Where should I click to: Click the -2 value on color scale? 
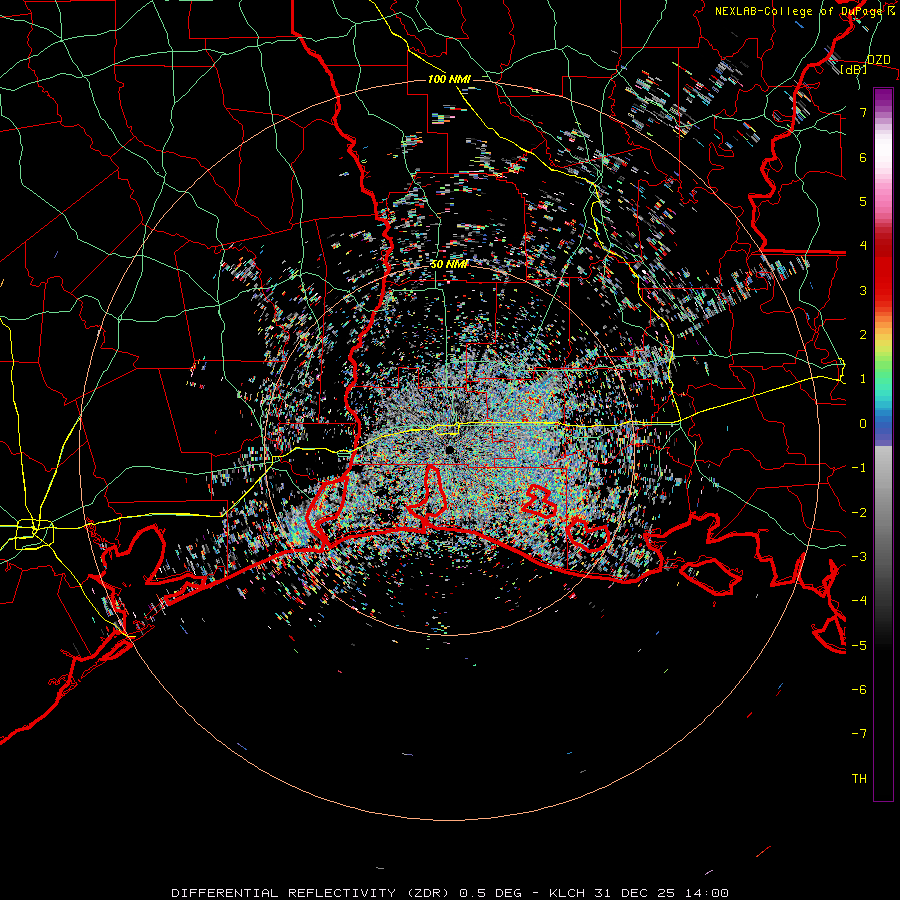[x=859, y=512]
